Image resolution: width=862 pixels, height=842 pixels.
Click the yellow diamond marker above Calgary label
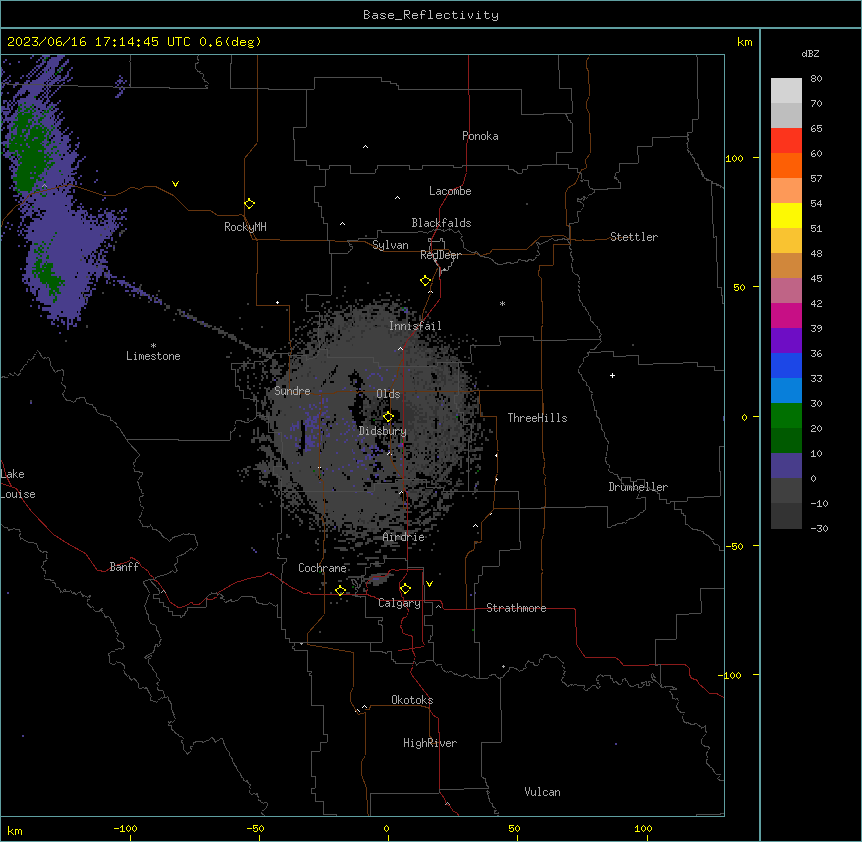coord(405,589)
